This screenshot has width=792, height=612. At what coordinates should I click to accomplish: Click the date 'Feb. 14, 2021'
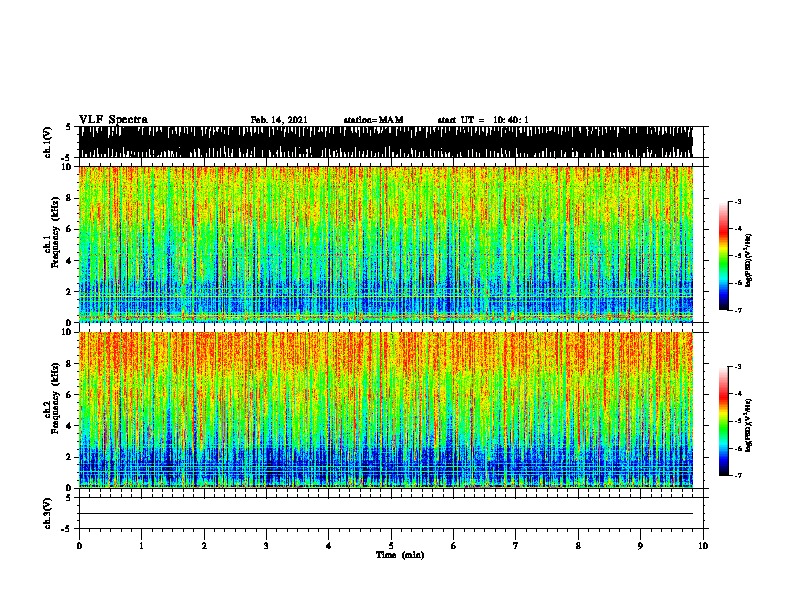279,120
